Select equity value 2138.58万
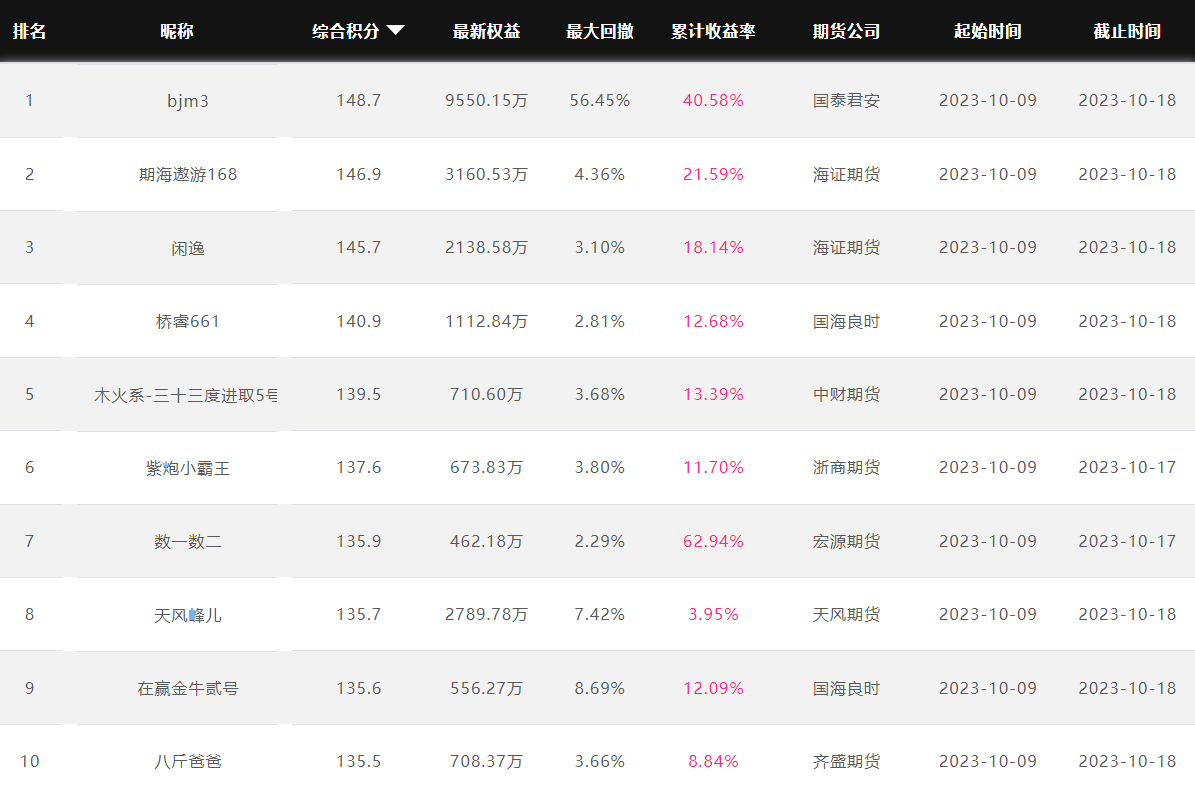The width and height of the screenshot is (1195, 794). (x=486, y=248)
